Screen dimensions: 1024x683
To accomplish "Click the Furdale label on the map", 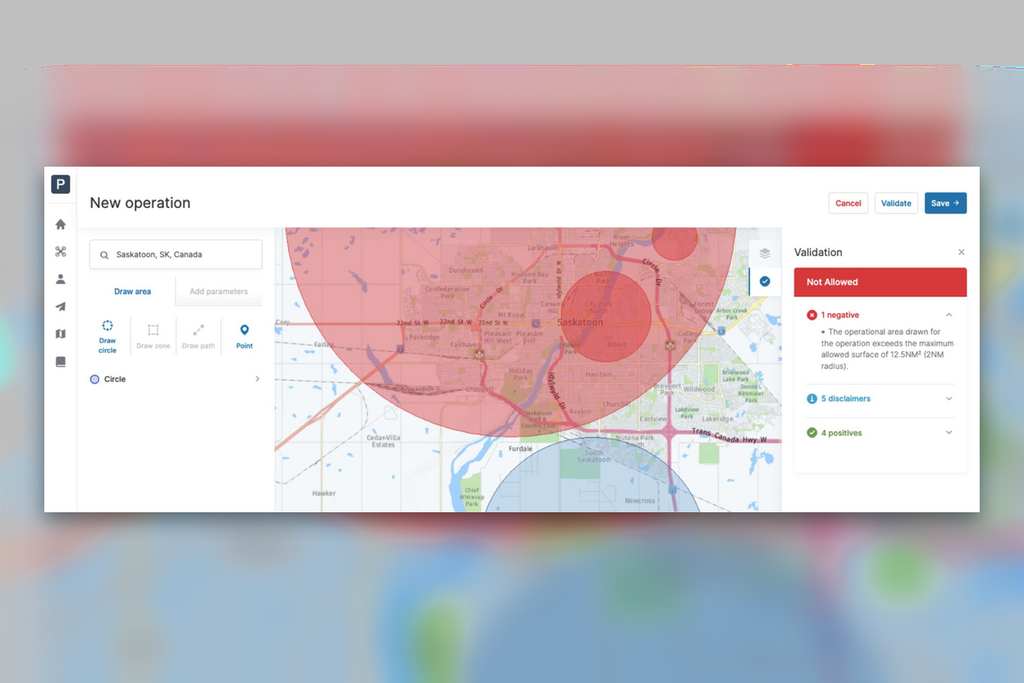I will pyautogui.click(x=520, y=449).
